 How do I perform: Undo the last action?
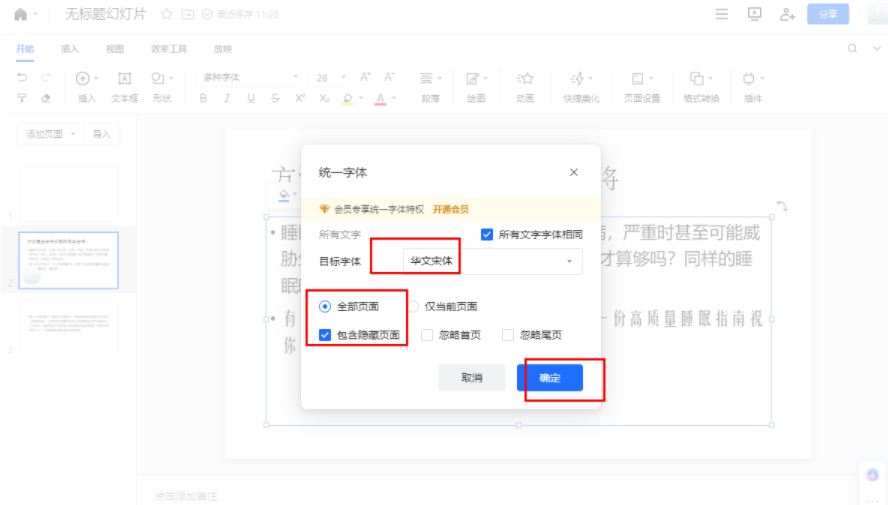pos(22,78)
